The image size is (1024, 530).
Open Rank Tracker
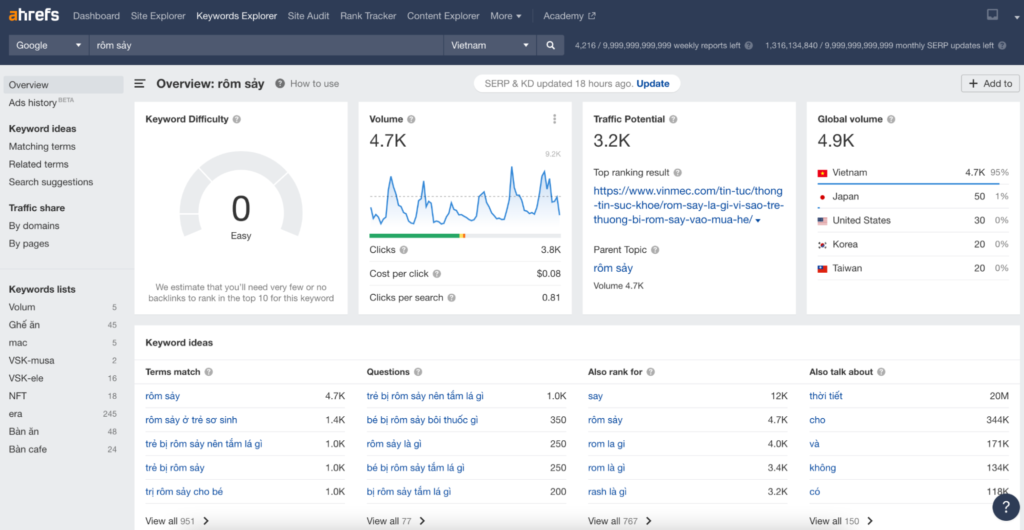(x=368, y=16)
